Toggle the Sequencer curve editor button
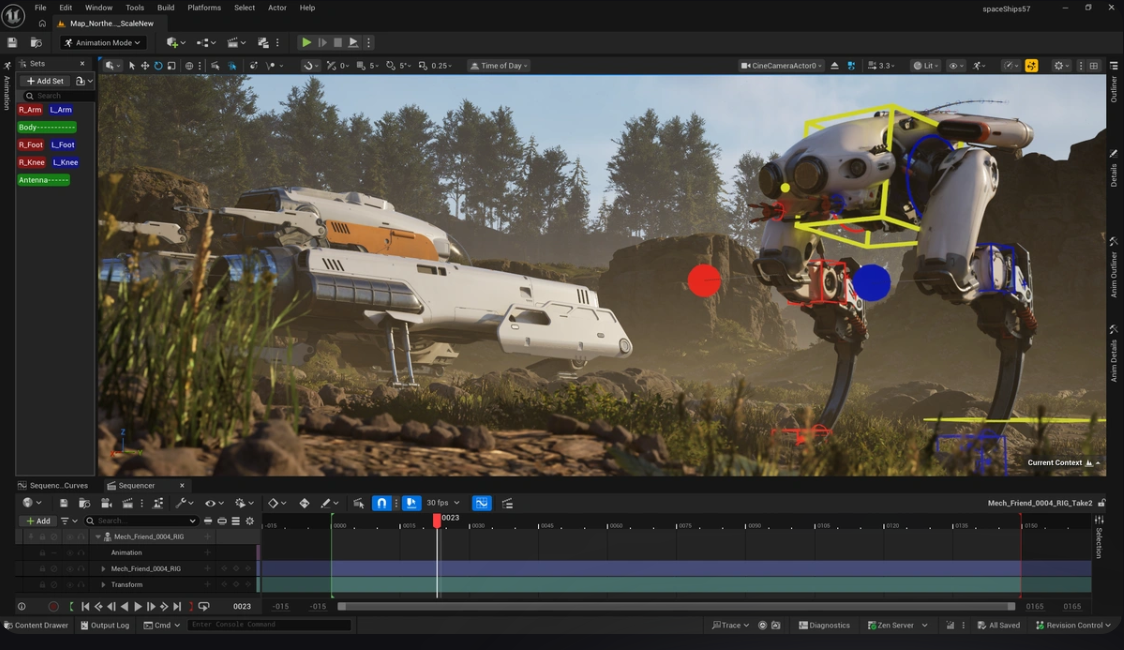The width and height of the screenshot is (1124, 650). (482, 504)
